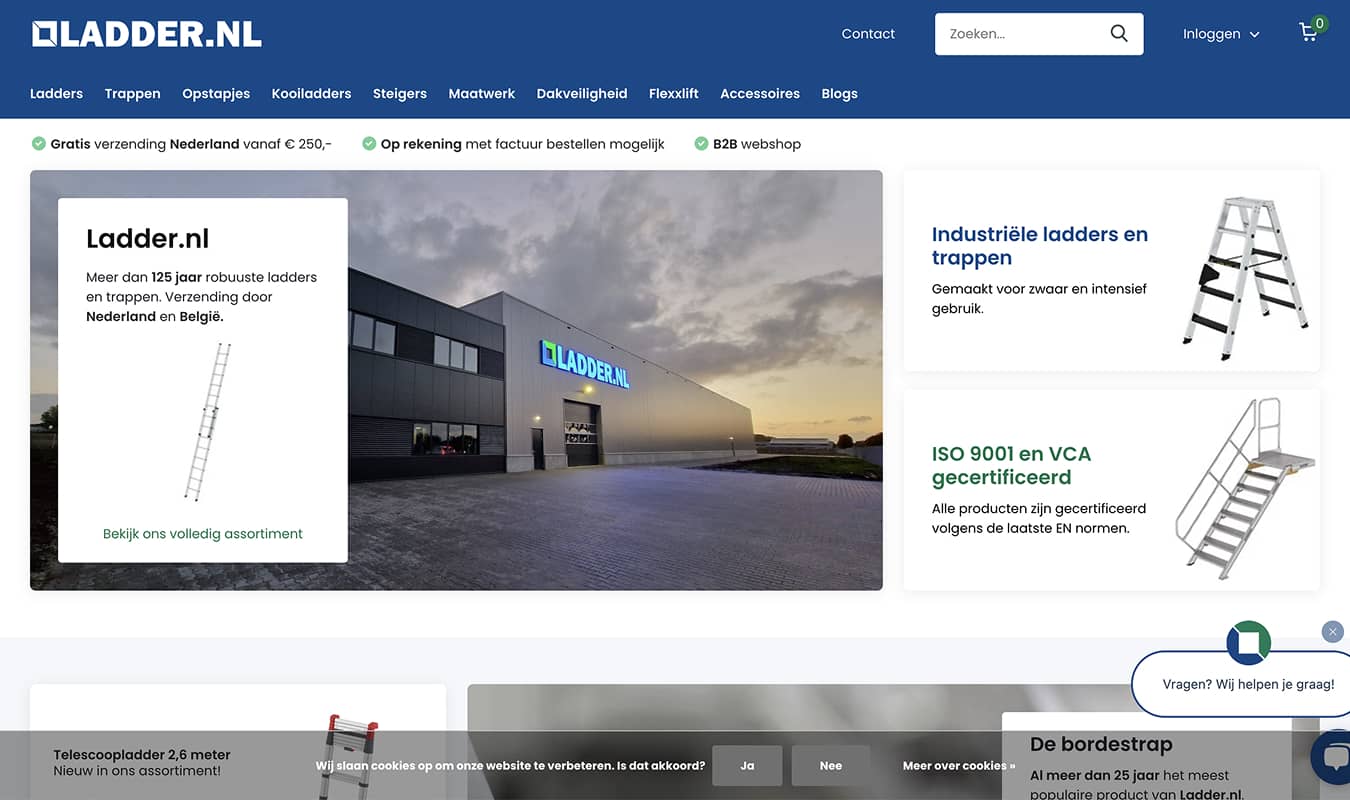Open the Blogs menu item
This screenshot has height=800, width=1350.
[x=840, y=94]
